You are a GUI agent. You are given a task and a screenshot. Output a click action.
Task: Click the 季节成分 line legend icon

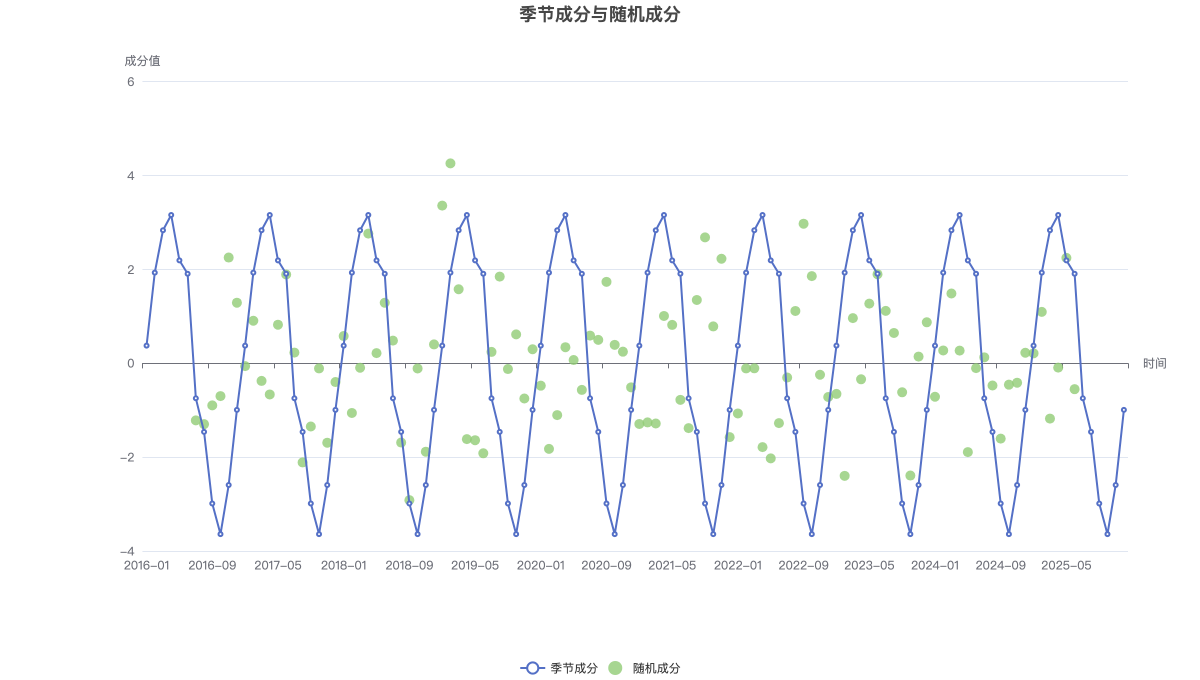tap(532, 668)
